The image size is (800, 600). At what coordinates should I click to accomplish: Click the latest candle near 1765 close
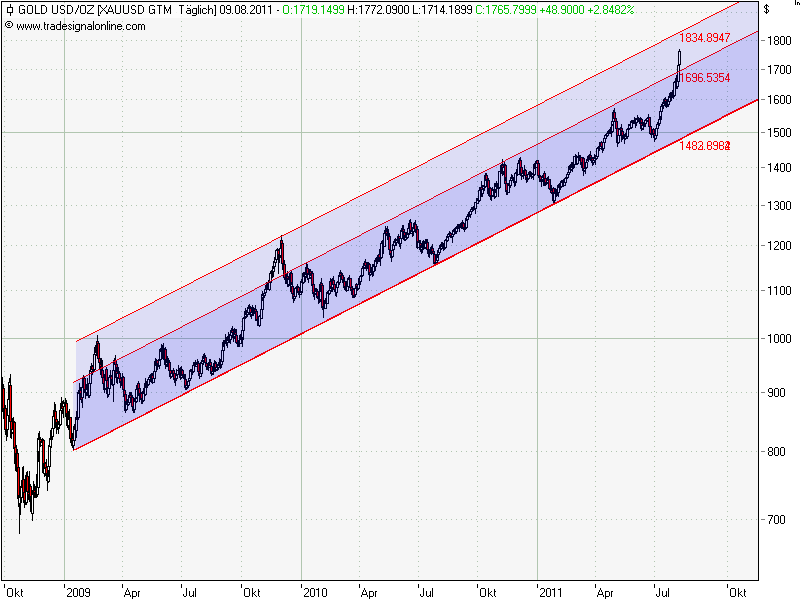tap(679, 58)
